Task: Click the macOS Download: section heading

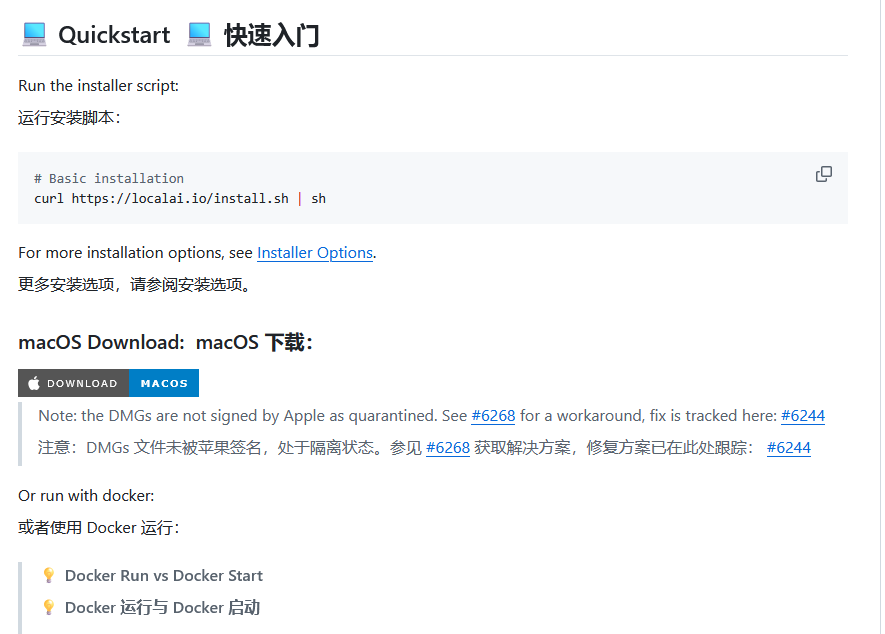Action: click(x=99, y=340)
